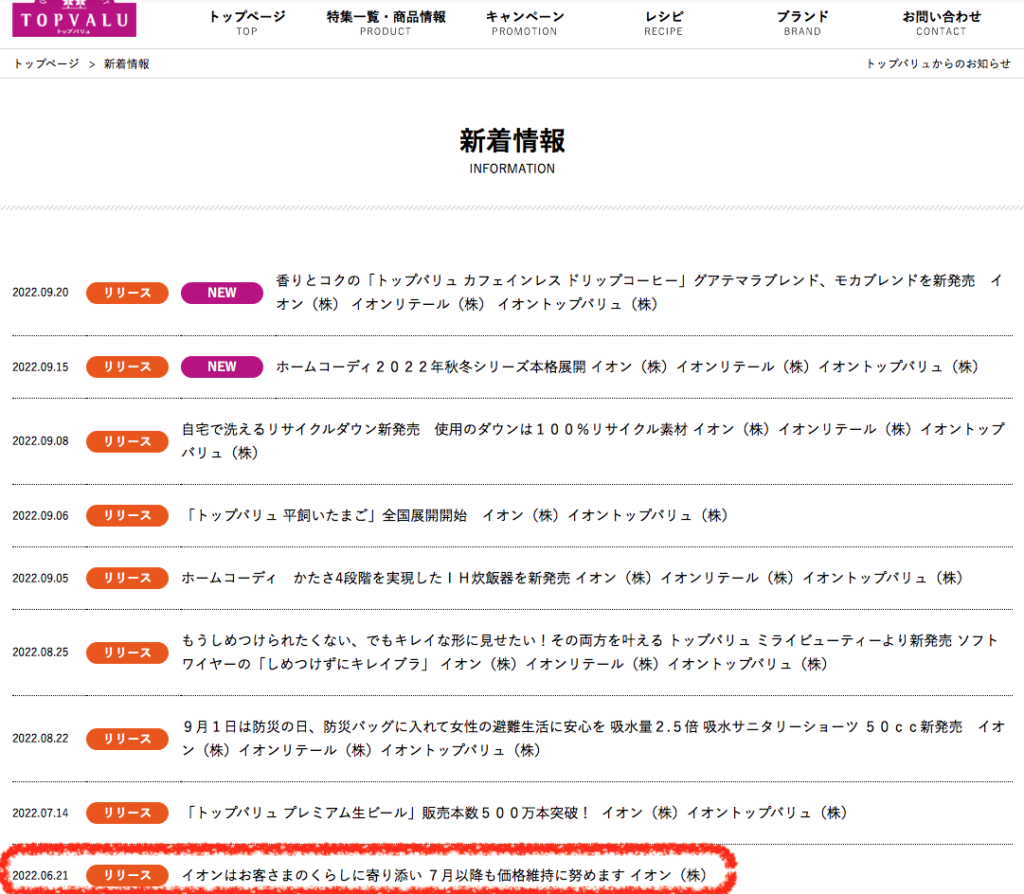Open the リサイクルダウン新発売 article
The image size is (1024, 894).
[x=593, y=441]
